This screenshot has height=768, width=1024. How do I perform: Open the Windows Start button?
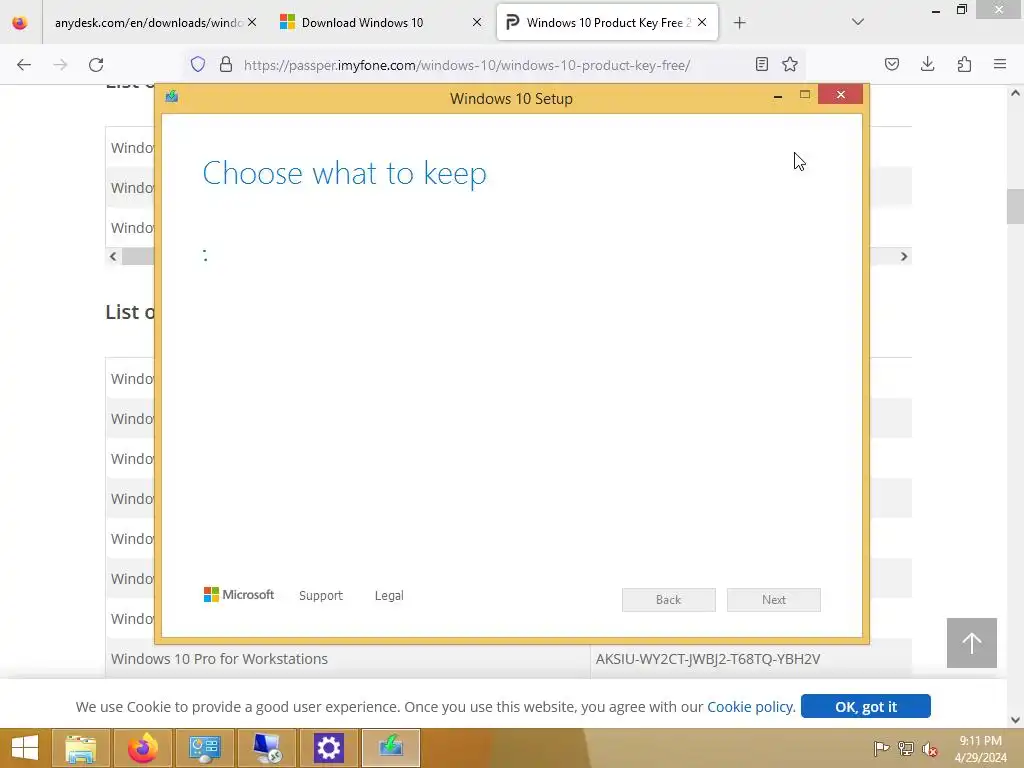tap(25, 748)
